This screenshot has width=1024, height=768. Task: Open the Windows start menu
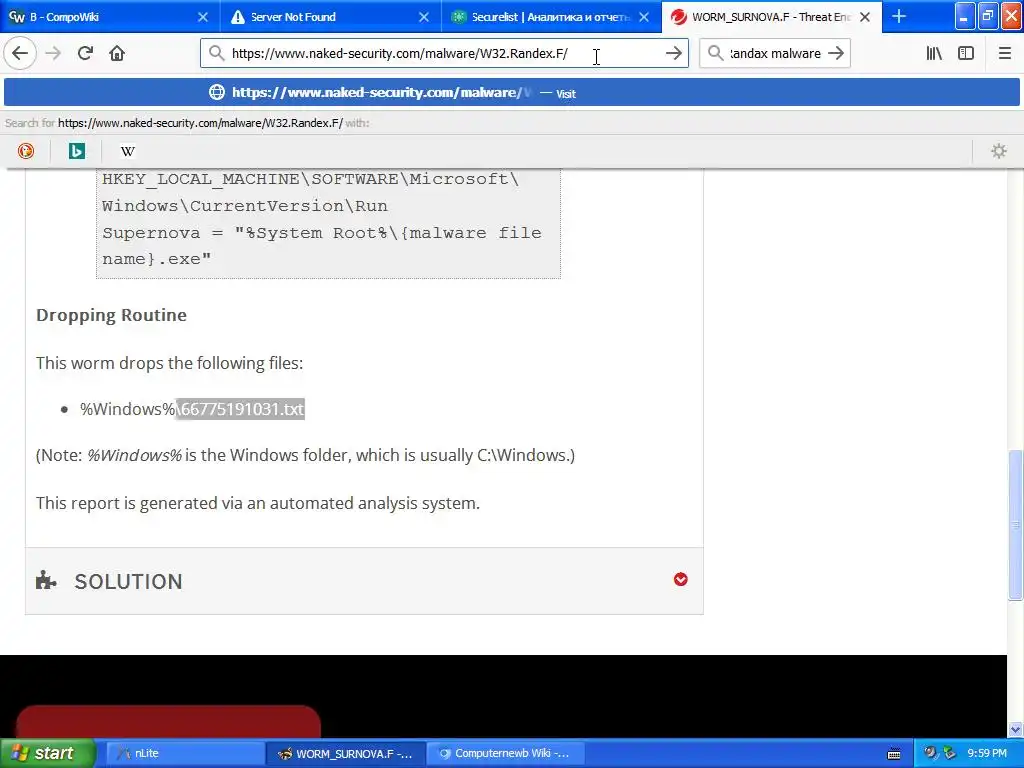[48, 753]
